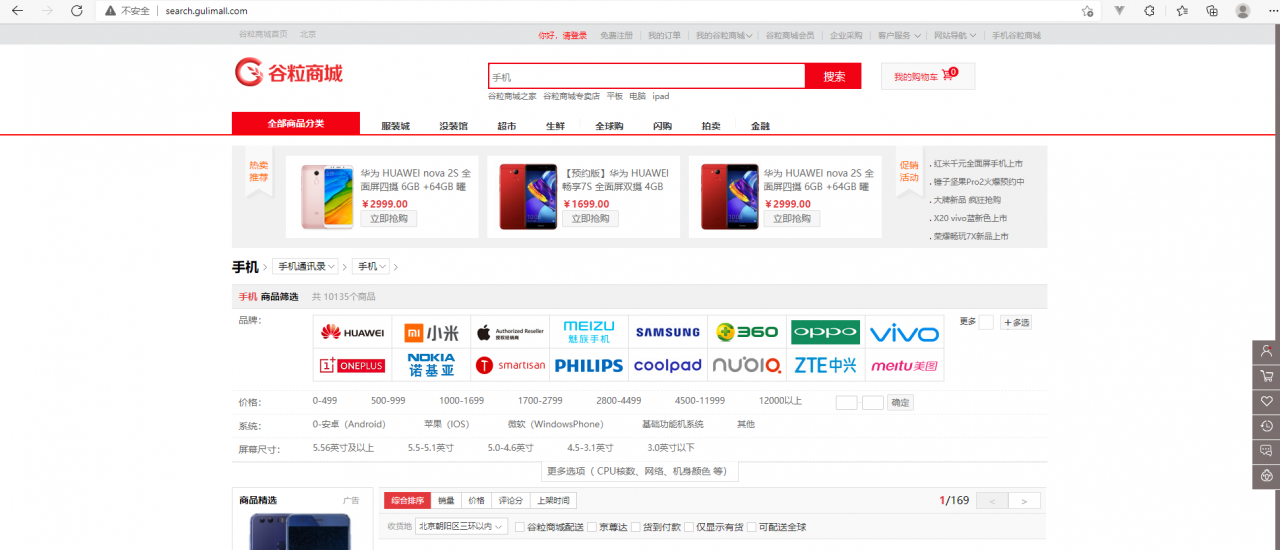Reload the page with refresh icon
The image size is (1280, 550).
[x=77, y=10]
